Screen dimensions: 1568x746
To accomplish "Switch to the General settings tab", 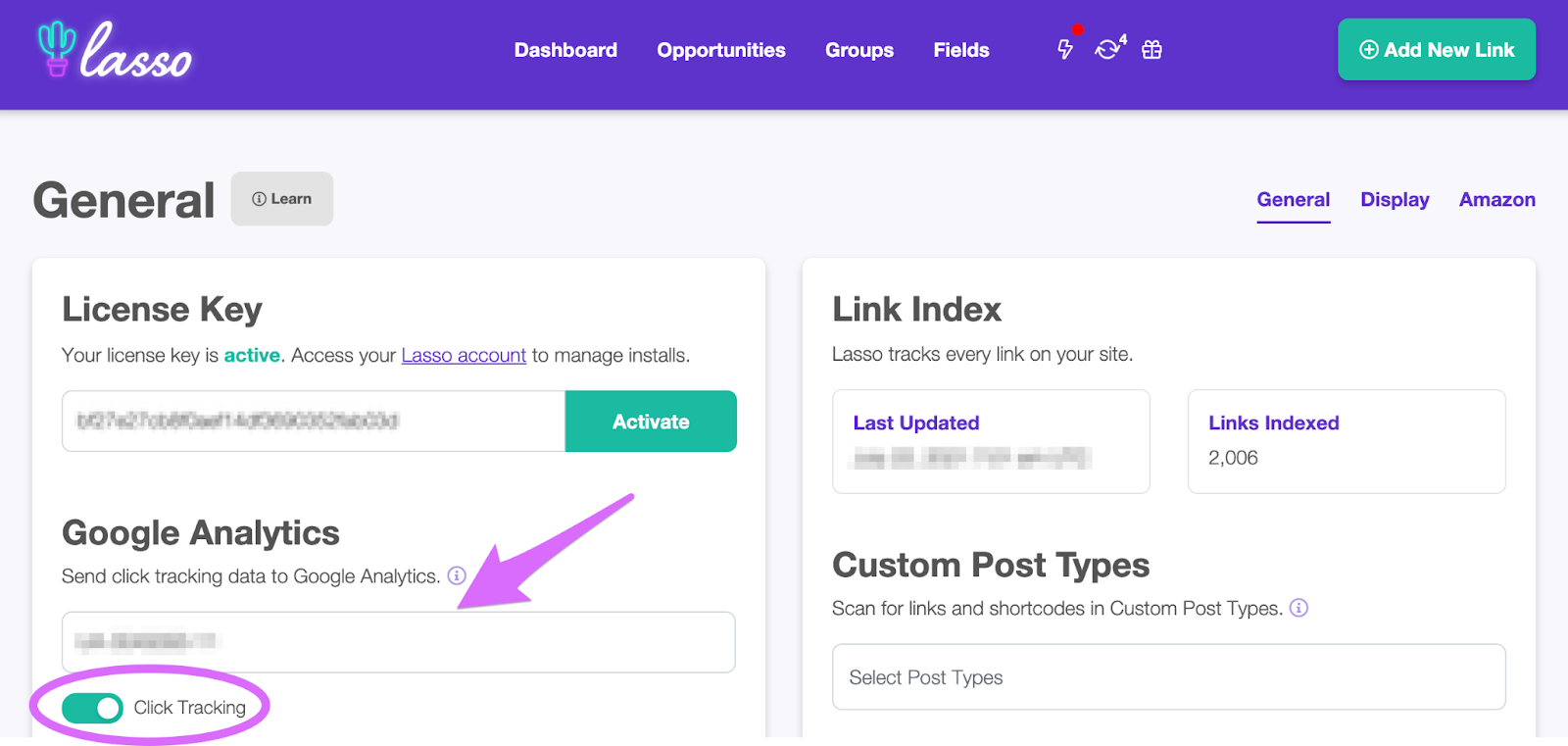I will (x=1294, y=200).
